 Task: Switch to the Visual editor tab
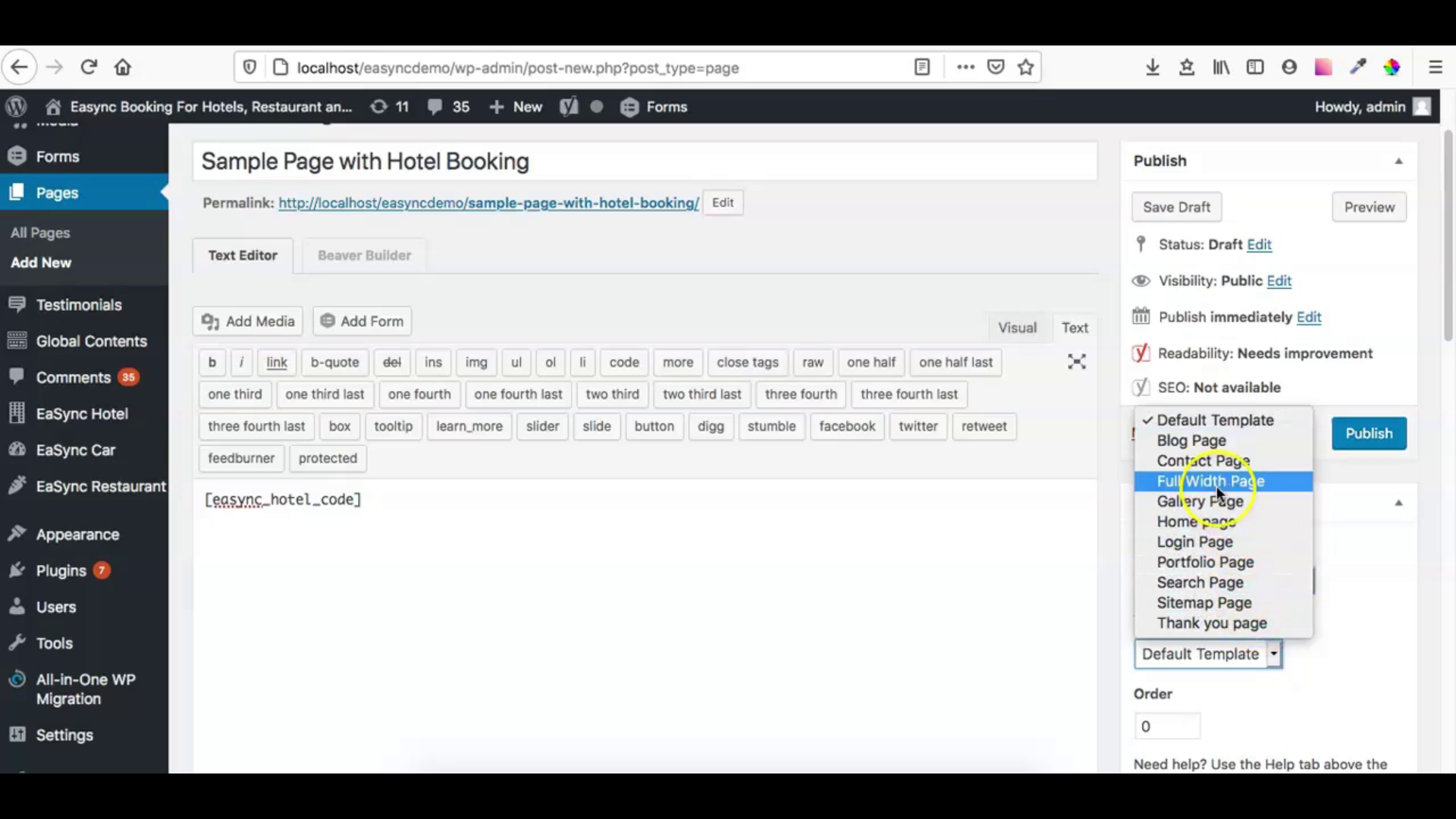click(x=1017, y=327)
